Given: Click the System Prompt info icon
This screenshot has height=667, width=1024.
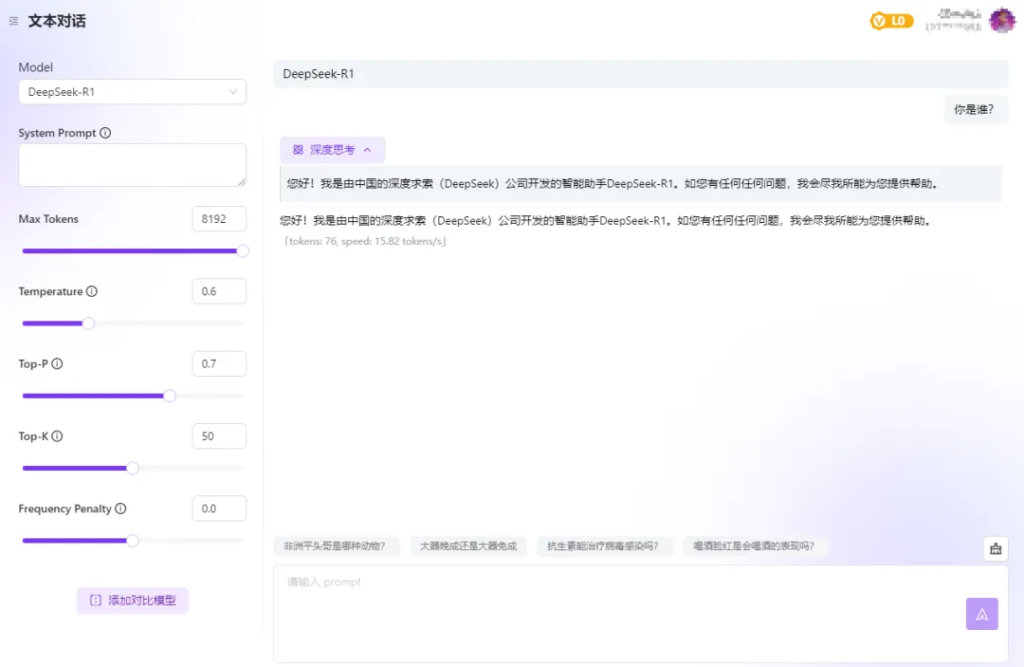Looking at the screenshot, I should point(106,133).
